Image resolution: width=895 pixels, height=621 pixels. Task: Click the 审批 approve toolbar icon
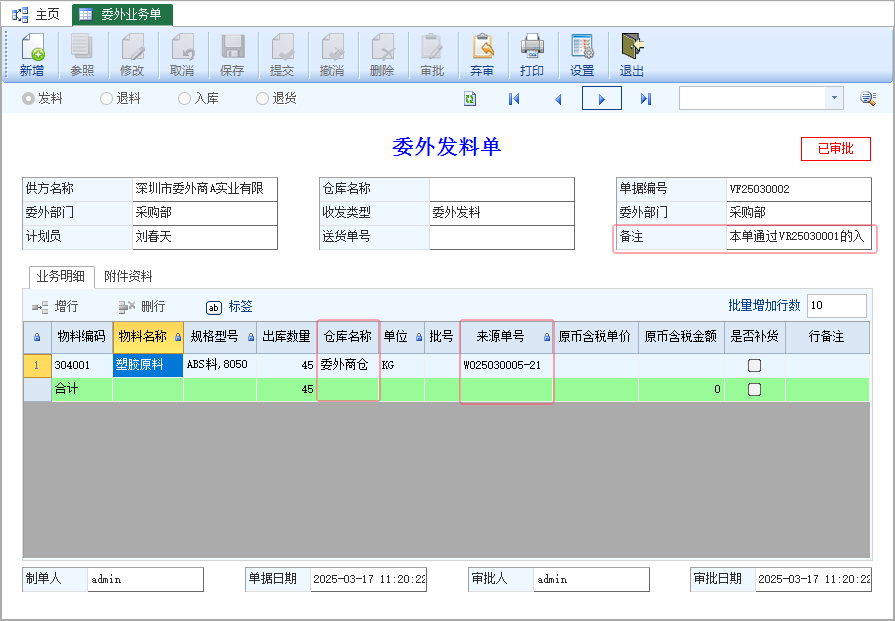432,47
